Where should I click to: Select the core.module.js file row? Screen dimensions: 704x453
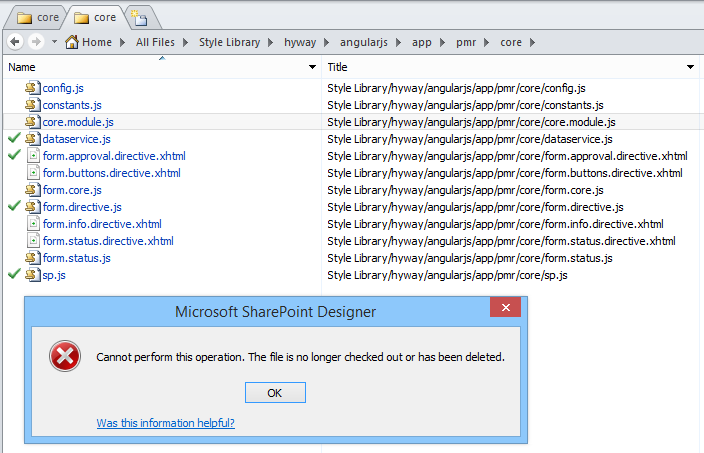(78, 122)
